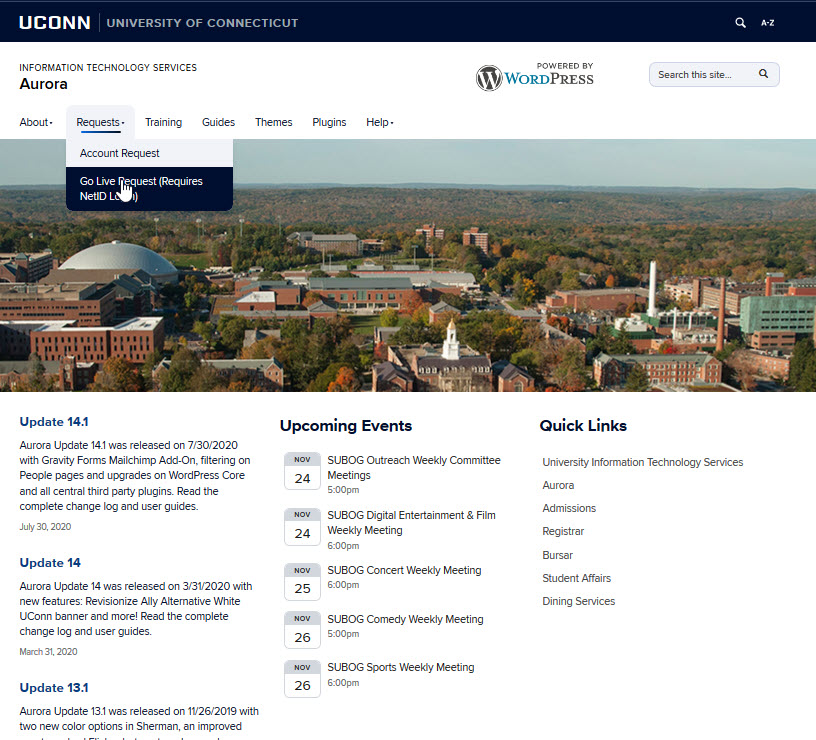Click the WordPress logo

click(534, 76)
